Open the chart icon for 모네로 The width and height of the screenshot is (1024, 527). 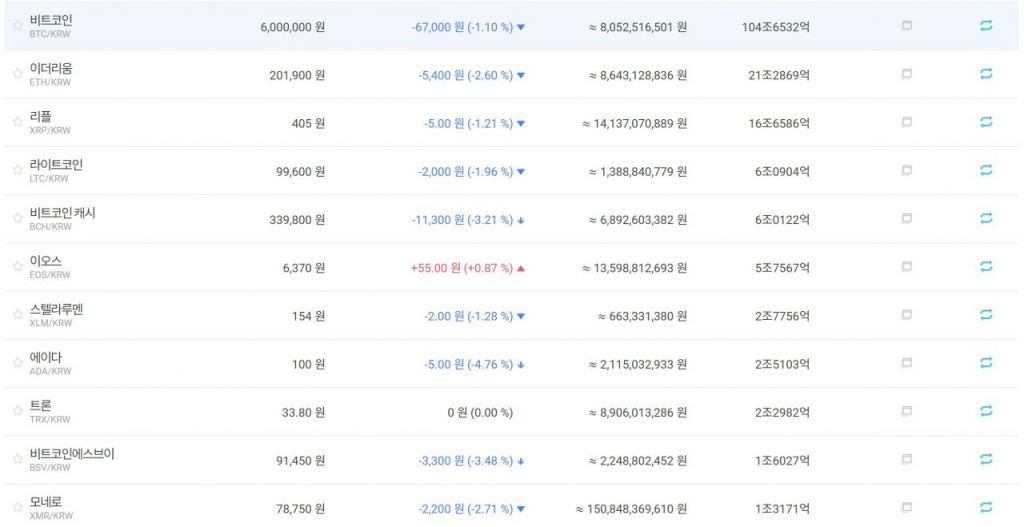coord(906,507)
